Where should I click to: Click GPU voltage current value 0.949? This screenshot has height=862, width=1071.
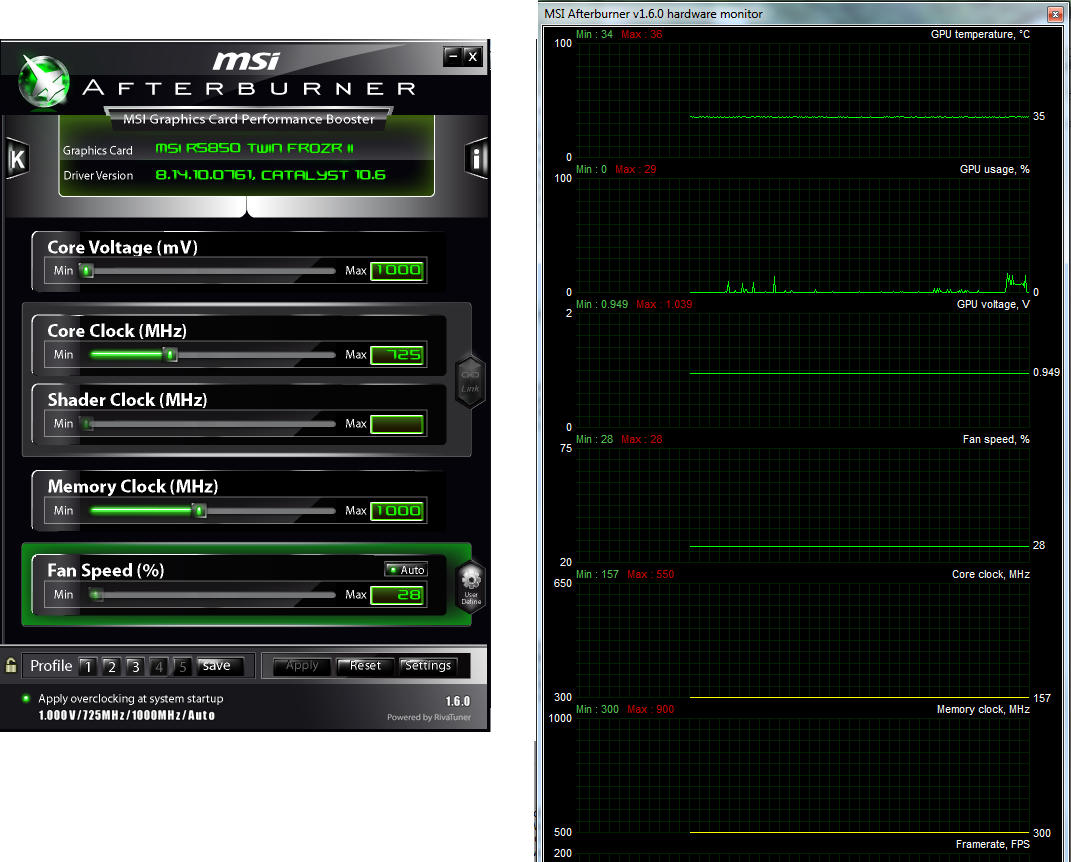[x=1046, y=372]
